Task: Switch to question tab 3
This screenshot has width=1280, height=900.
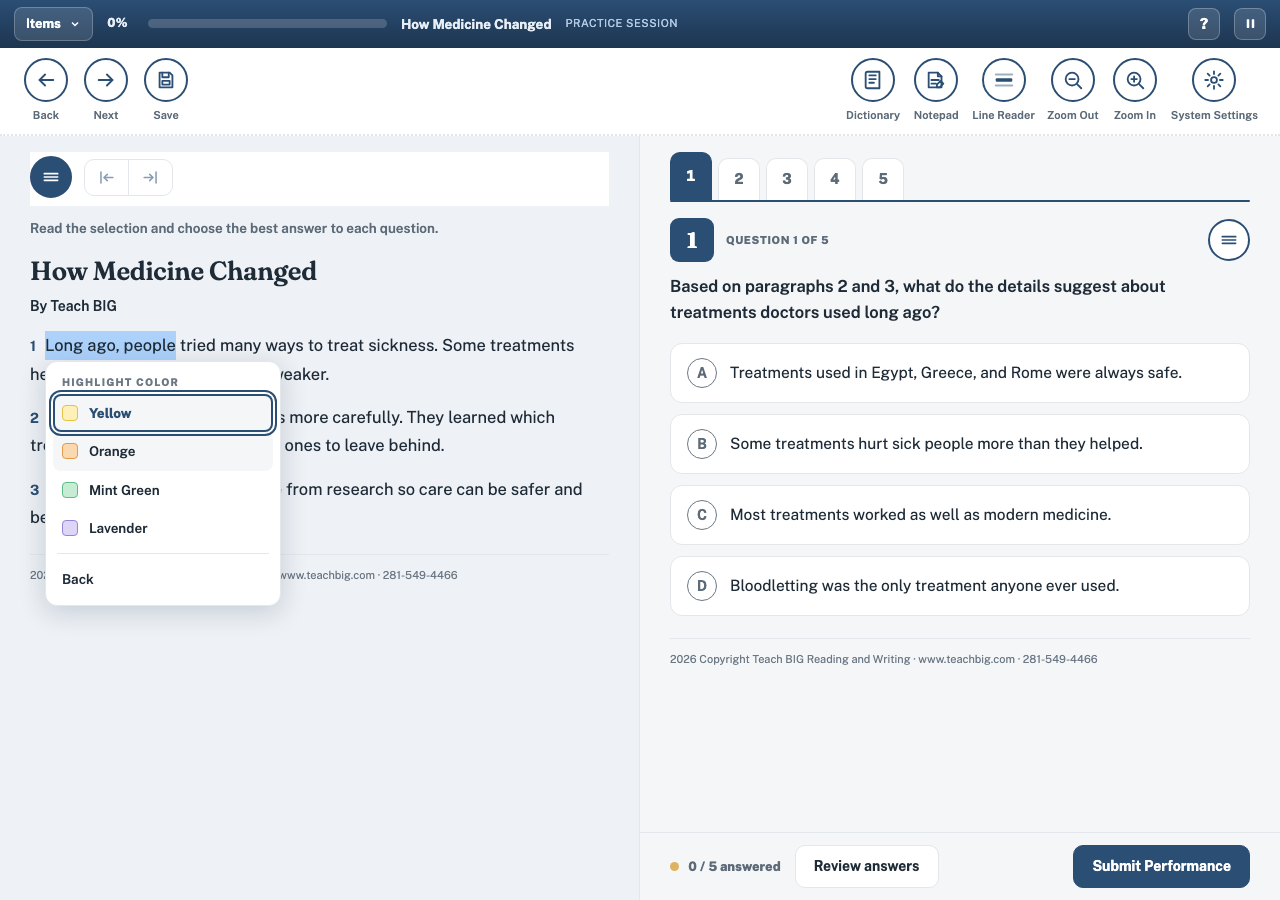Action: [787, 179]
